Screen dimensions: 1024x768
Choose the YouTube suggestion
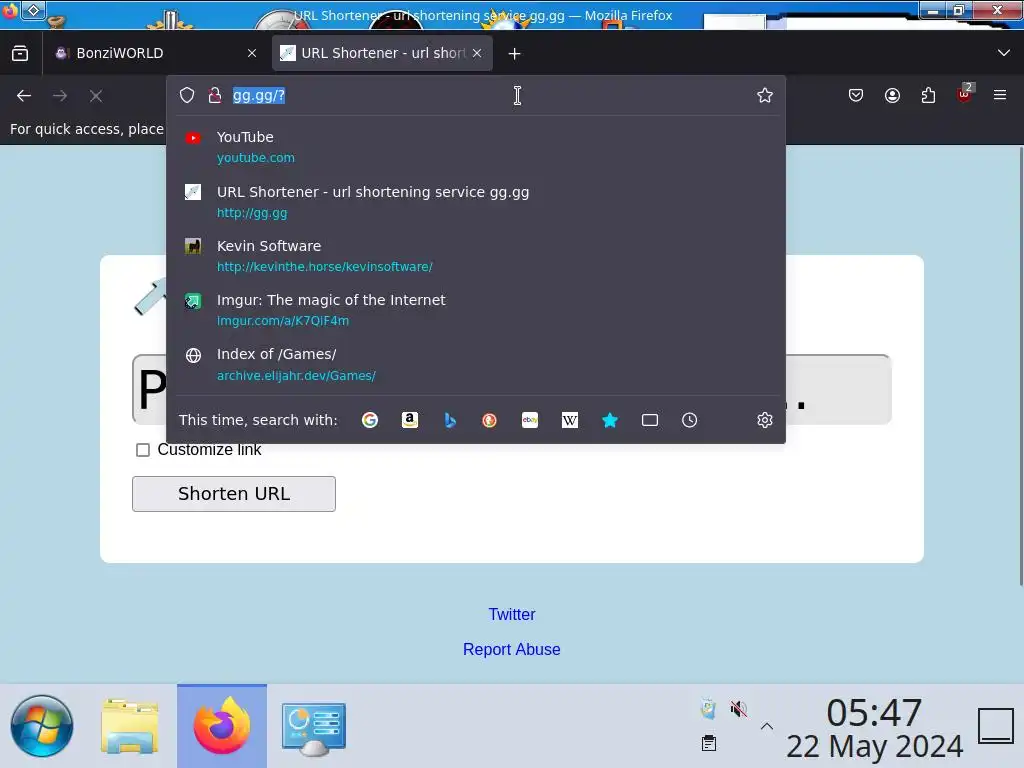pos(476,147)
